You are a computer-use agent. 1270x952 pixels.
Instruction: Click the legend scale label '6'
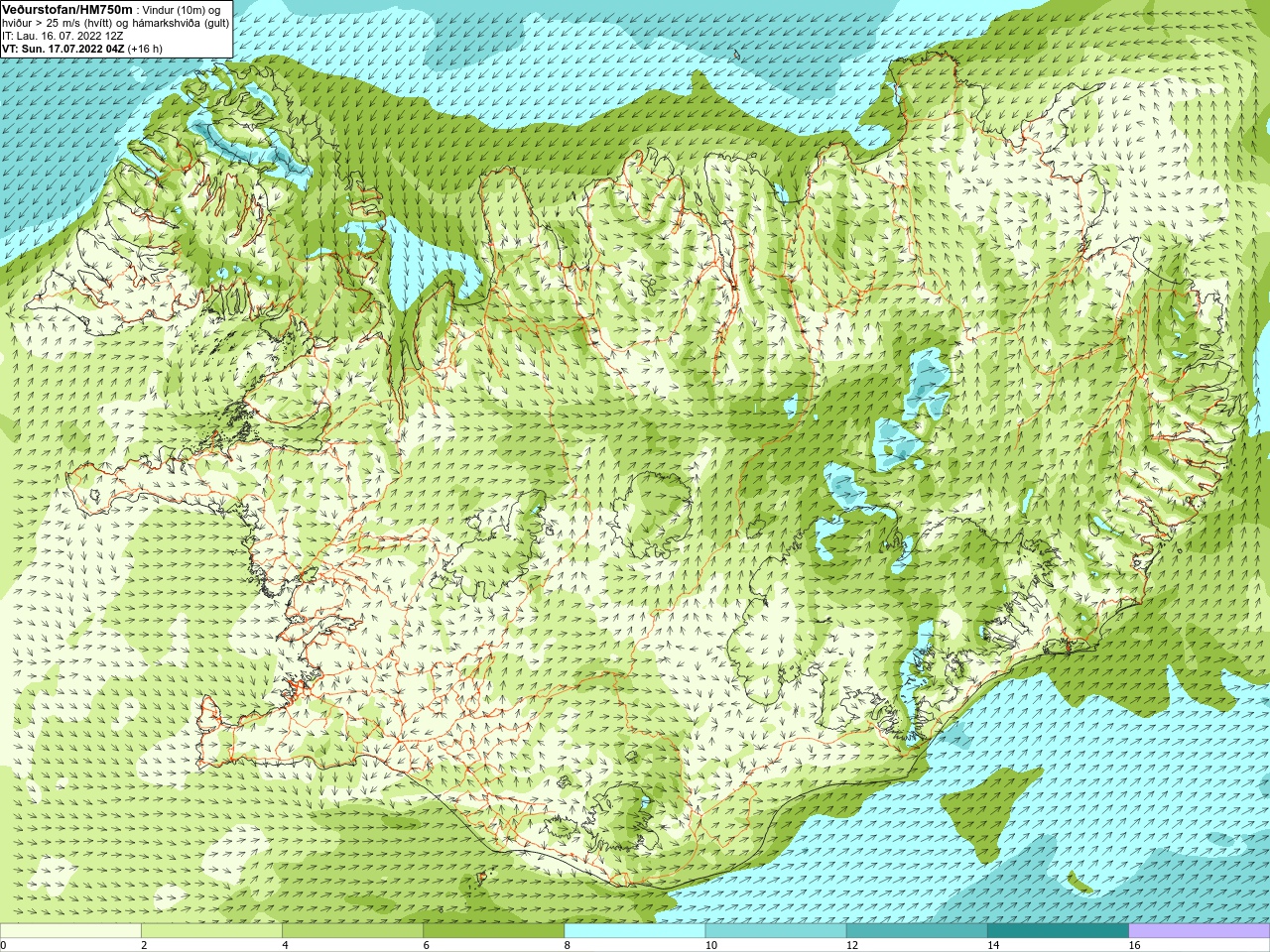427,945
